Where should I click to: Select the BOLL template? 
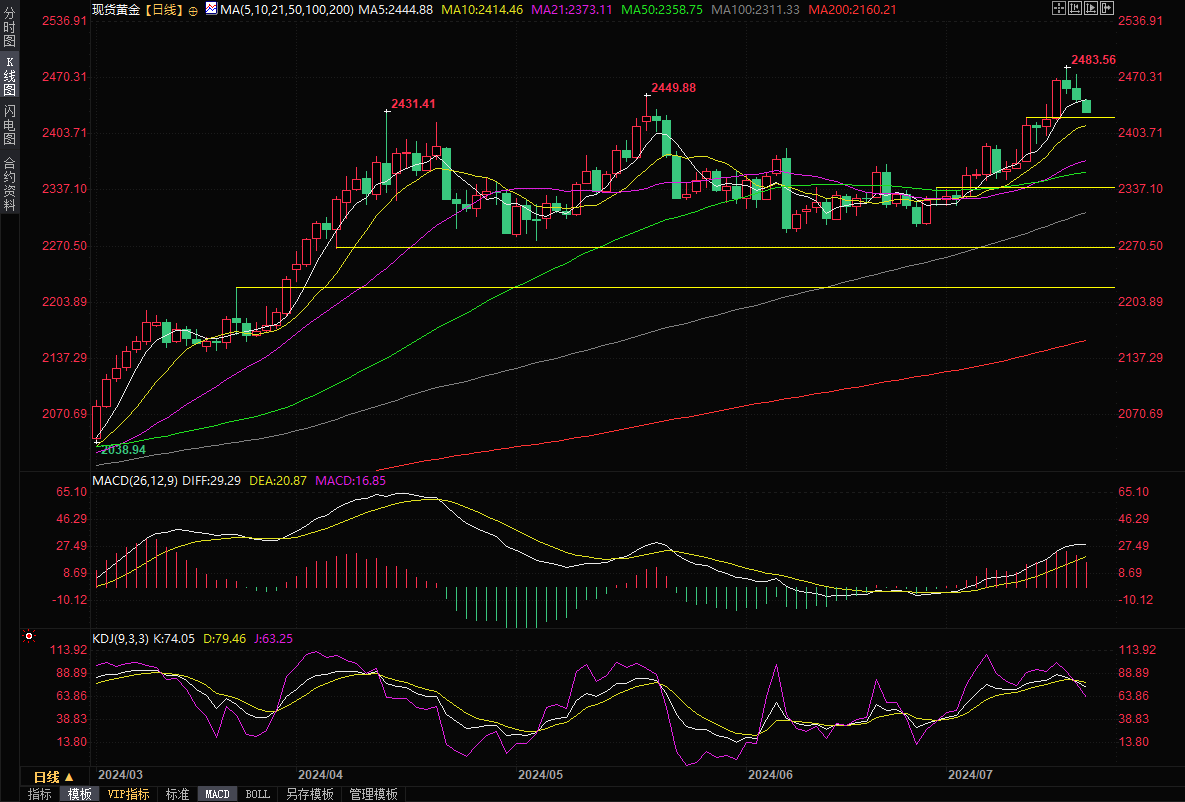[x=257, y=794]
